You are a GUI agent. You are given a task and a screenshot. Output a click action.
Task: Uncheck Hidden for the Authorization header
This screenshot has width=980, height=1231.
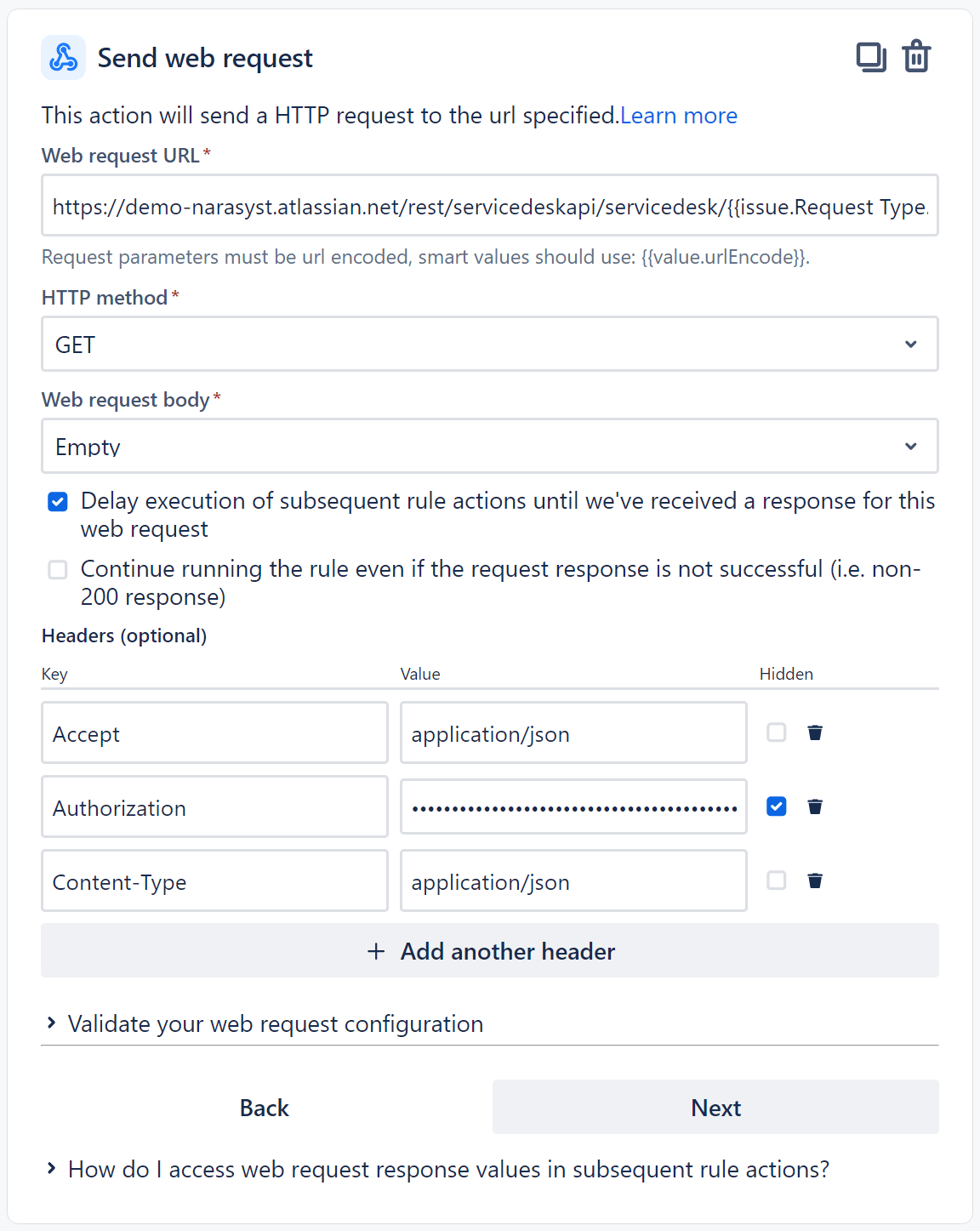776,806
